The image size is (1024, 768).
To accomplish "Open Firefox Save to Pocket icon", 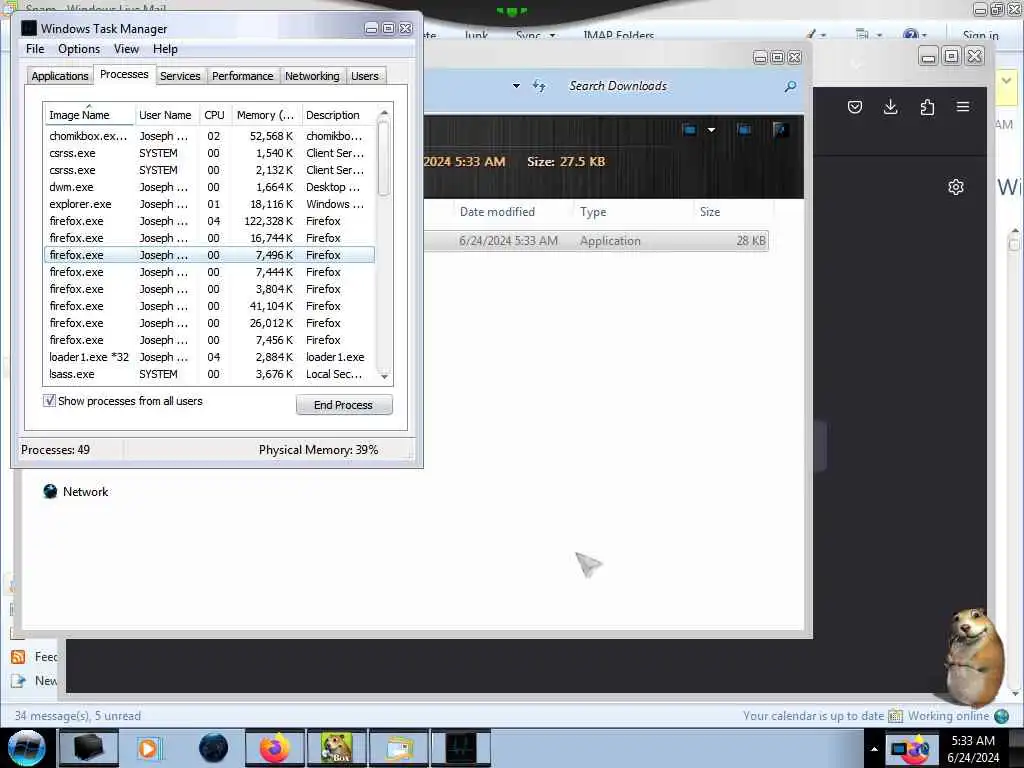I will [x=855, y=107].
